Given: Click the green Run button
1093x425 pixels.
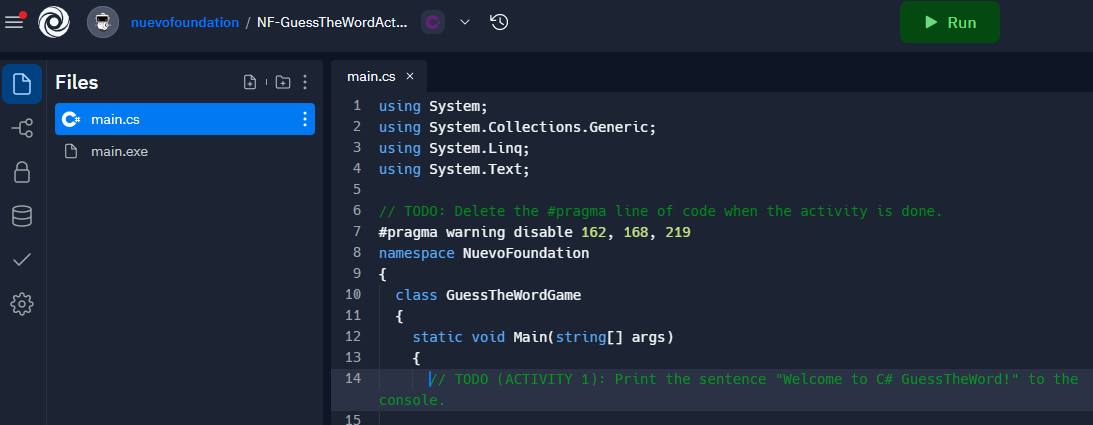Looking at the screenshot, I should coord(950,22).
